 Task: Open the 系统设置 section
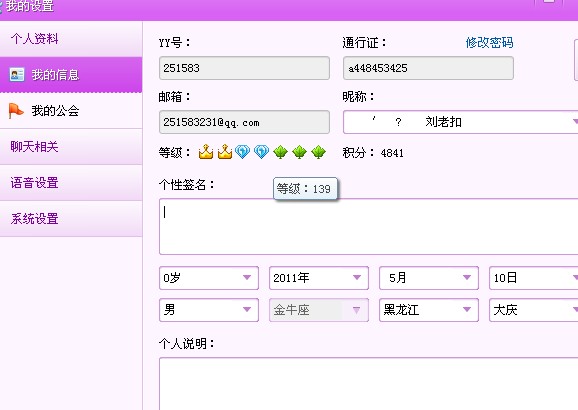71,219
